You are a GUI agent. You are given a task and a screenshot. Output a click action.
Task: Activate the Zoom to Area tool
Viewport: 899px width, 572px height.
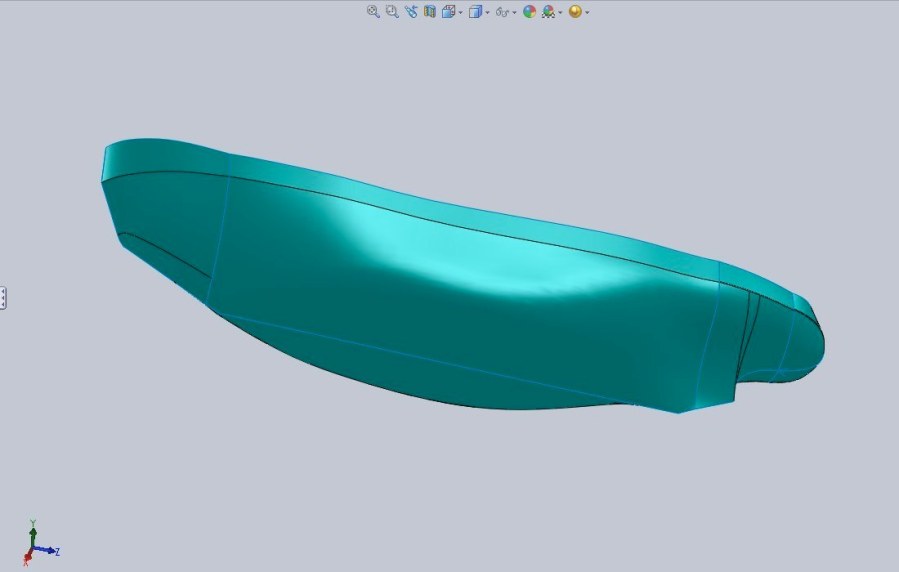[x=391, y=12]
